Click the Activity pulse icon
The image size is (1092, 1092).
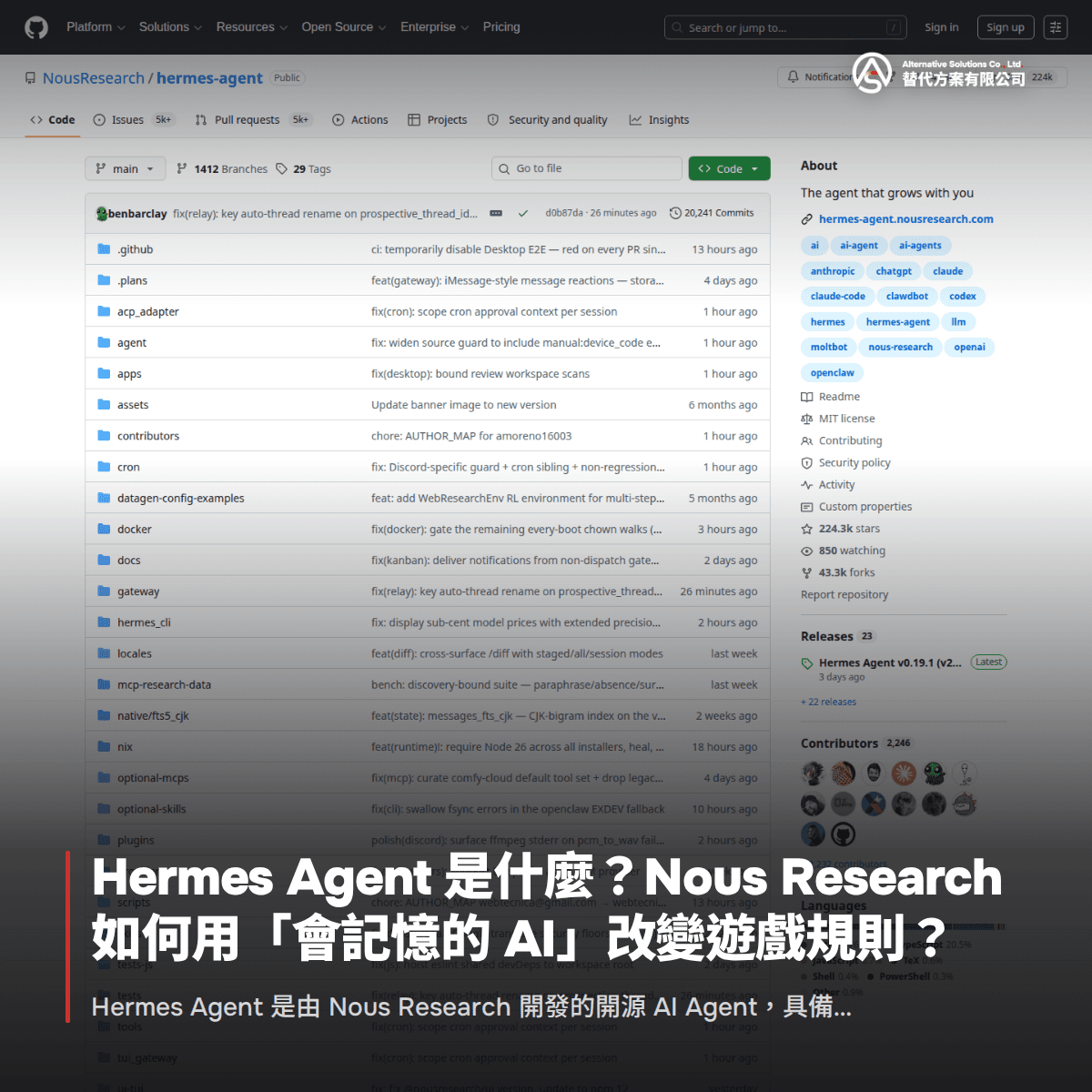tap(807, 485)
